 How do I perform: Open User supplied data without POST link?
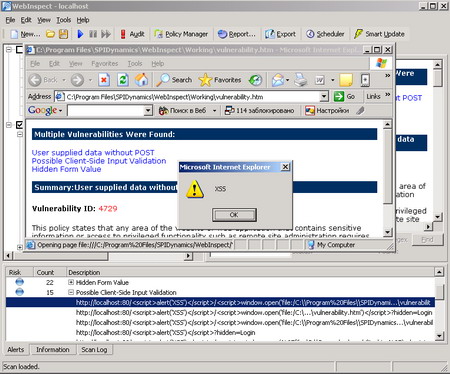(93, 153)
